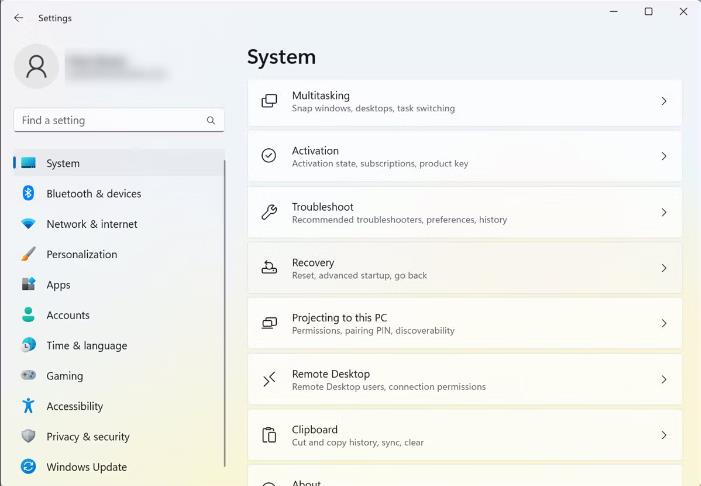Open Recovery options
This screenshot has width=701, height=486.
[x=465, y=268]
